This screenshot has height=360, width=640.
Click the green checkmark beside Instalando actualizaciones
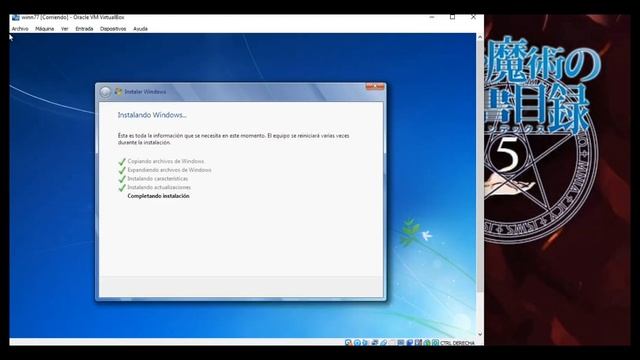122,188
